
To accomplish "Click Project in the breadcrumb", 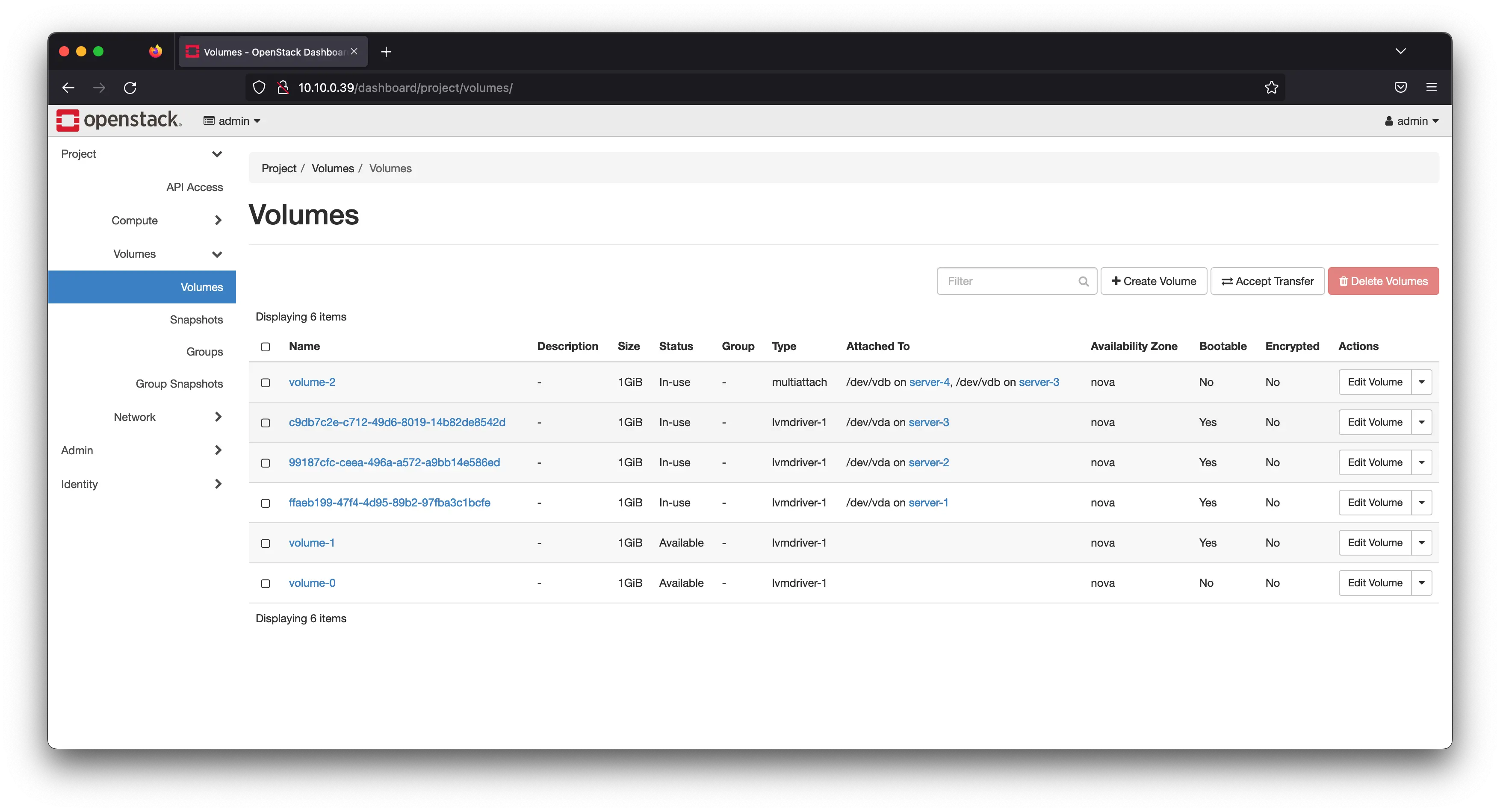I will (279, 168).
